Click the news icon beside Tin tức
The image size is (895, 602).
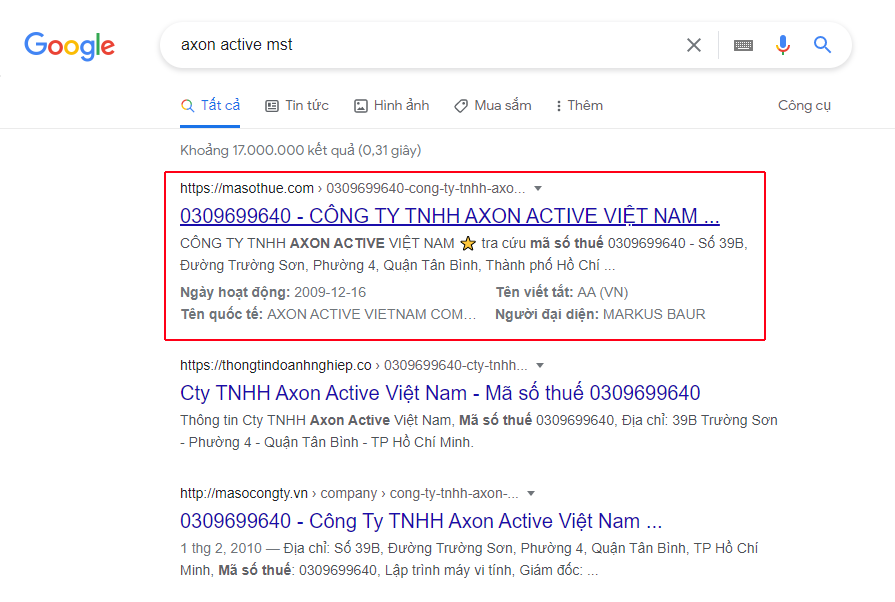(272, 106)
